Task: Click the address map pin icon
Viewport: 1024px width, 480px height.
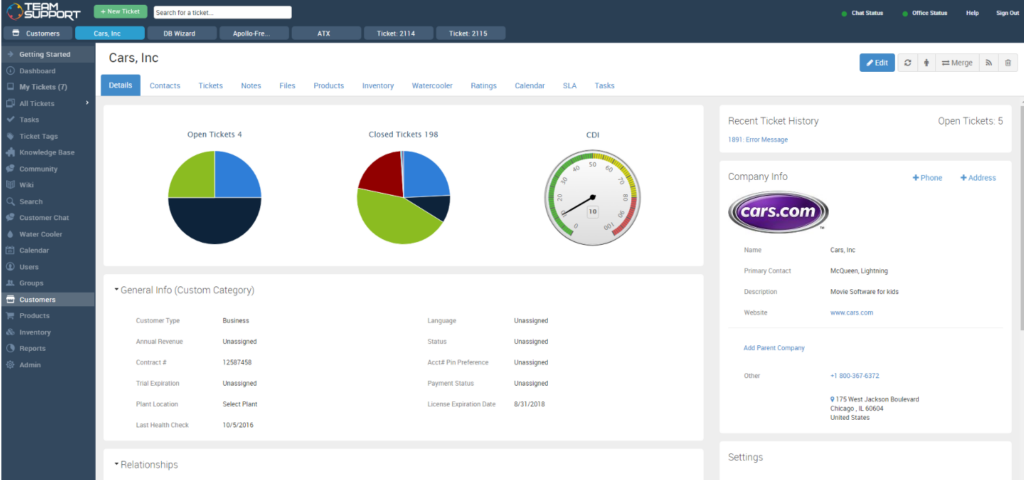Action: tap(832, 399)
